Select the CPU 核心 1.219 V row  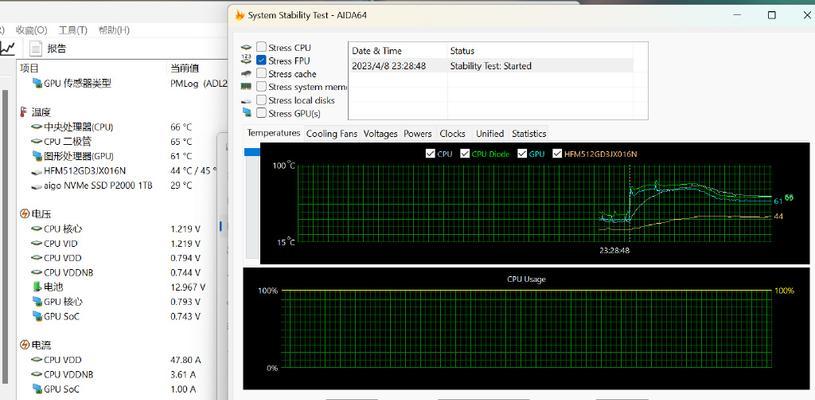[123, 229]
